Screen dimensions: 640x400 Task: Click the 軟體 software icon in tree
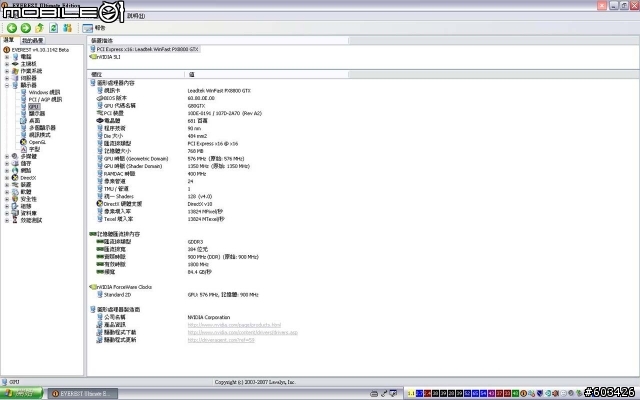[15, 192]
